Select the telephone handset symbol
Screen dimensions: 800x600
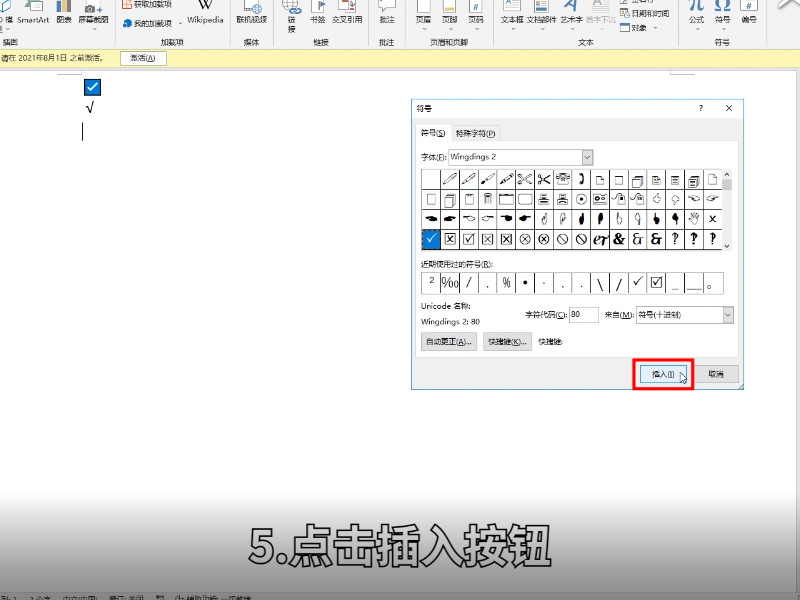(581, 179)
